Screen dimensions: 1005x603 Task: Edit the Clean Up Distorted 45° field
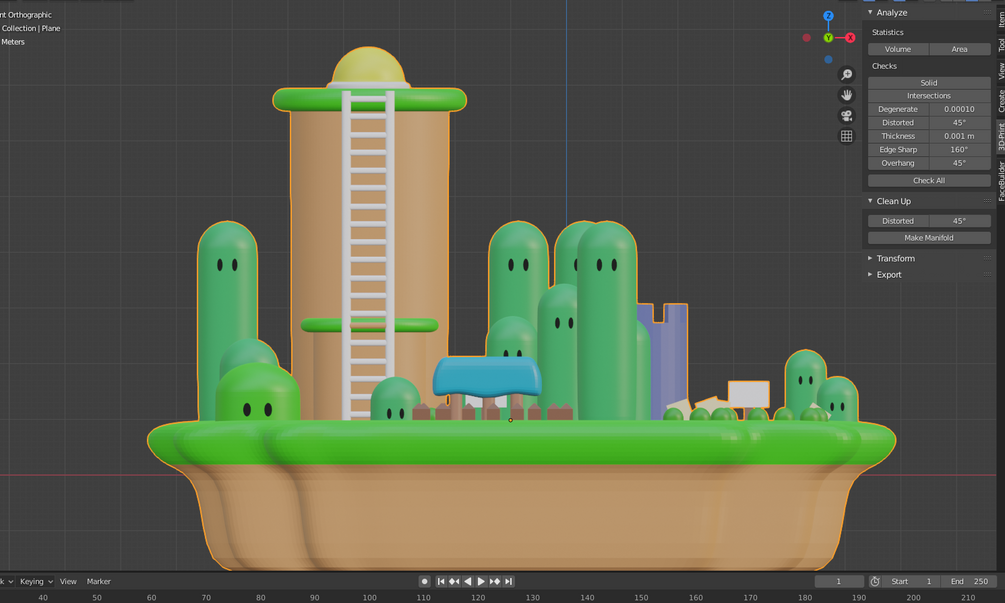(959, 220)
